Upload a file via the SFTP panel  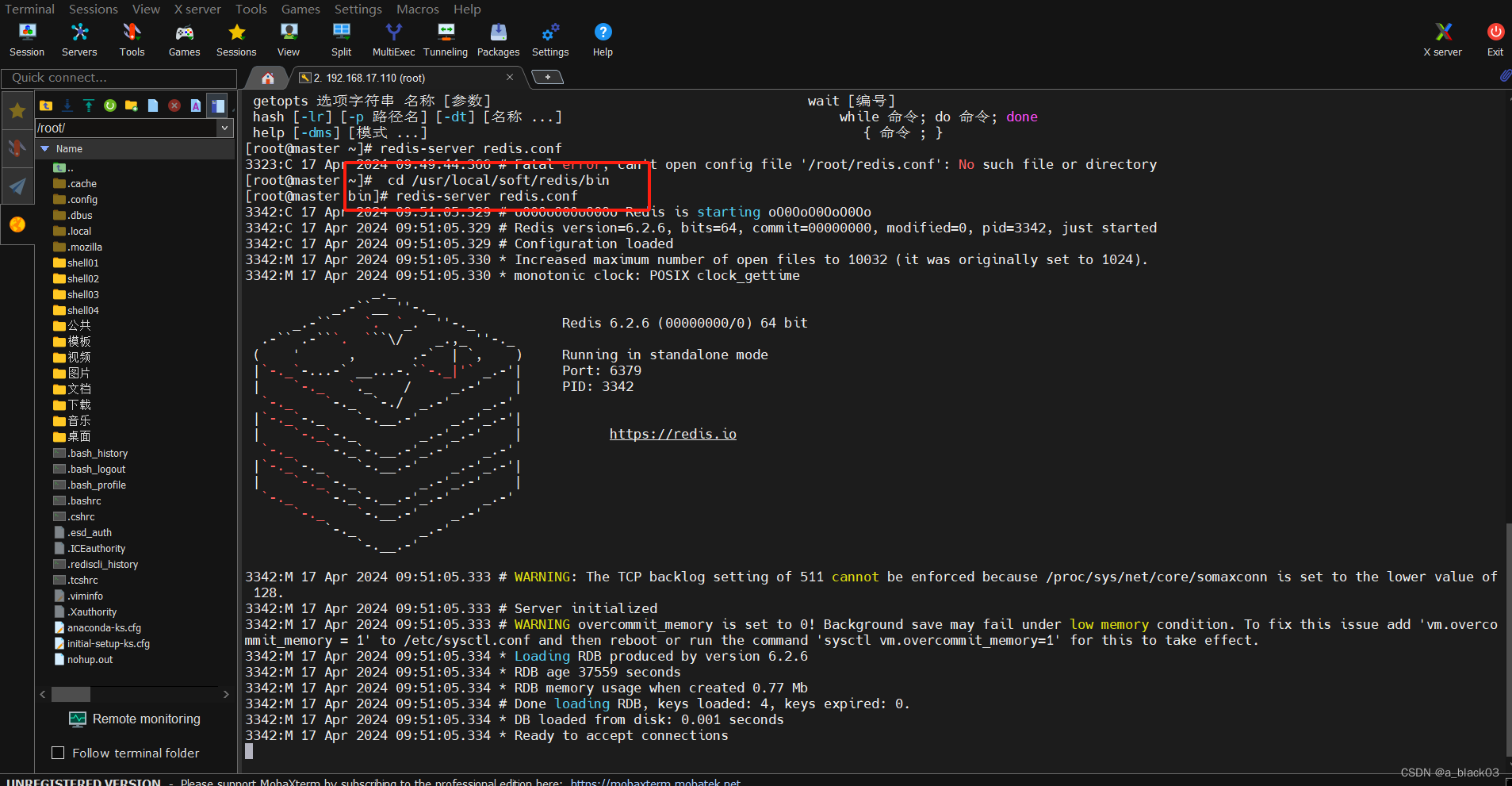pos(88,105)
